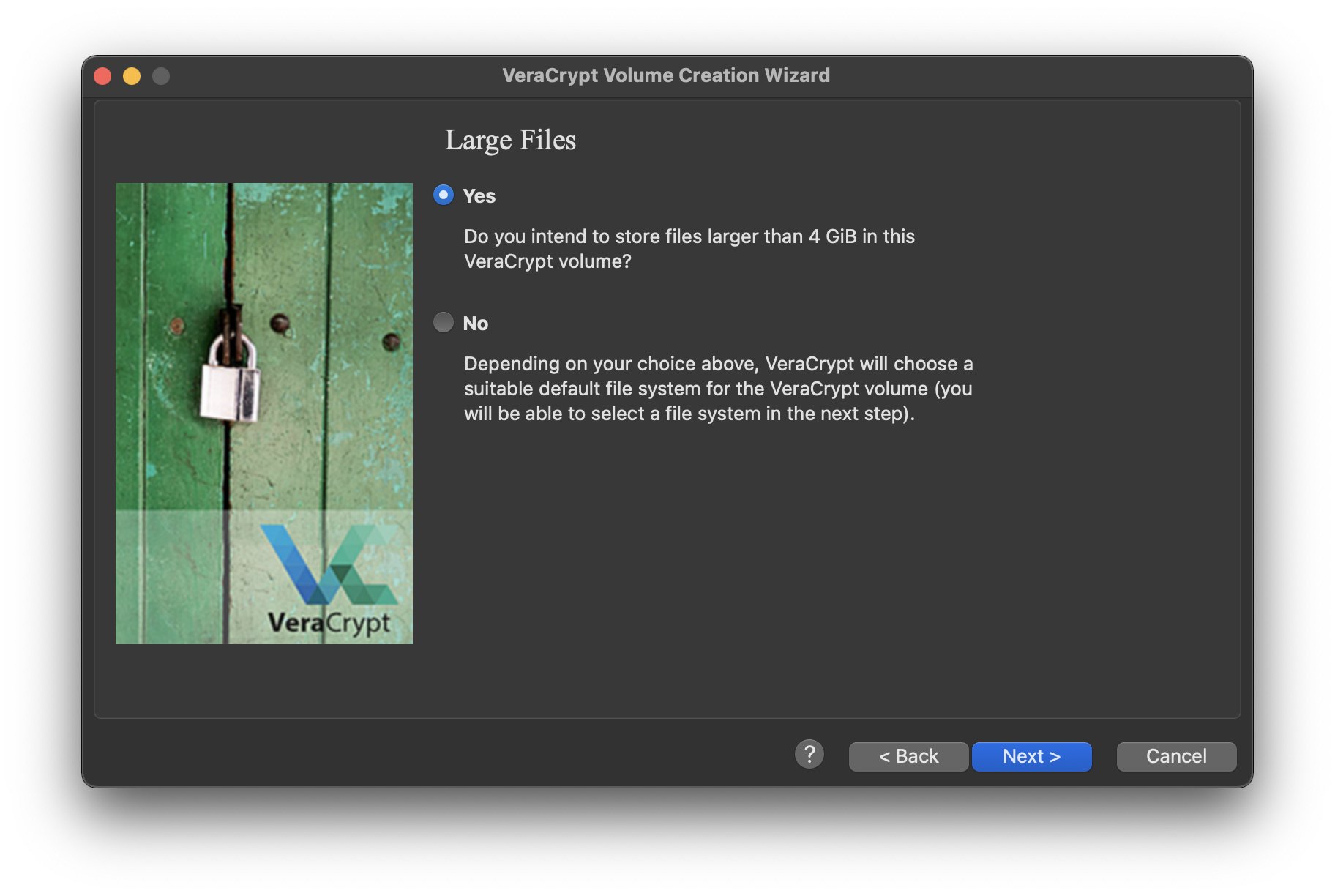Open help with the question mark button
The height and width of the screenshot is (896, 1335).
tap(809, 755)
